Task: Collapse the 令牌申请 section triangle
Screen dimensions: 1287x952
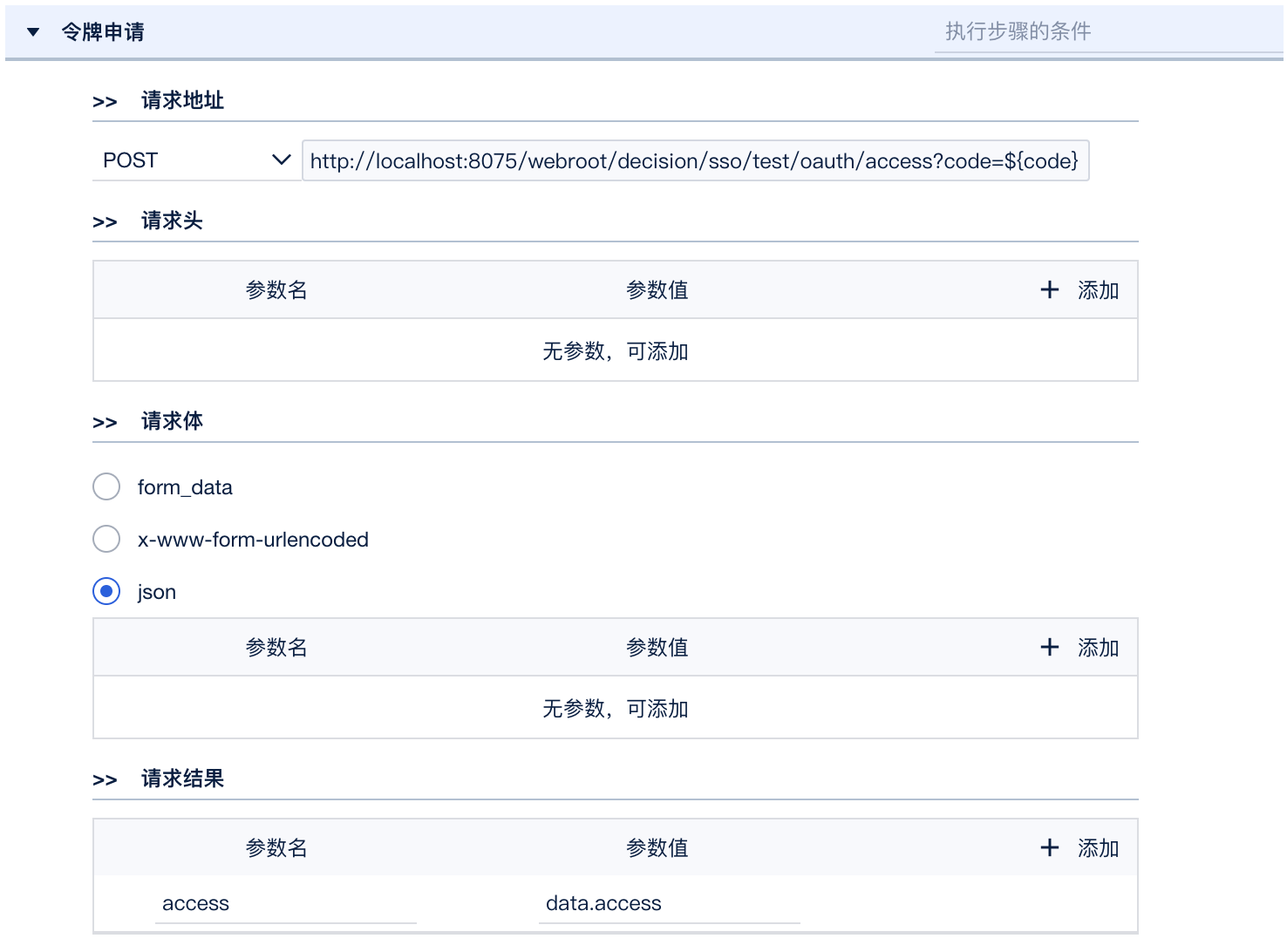Action: click(x=33, y=32)
